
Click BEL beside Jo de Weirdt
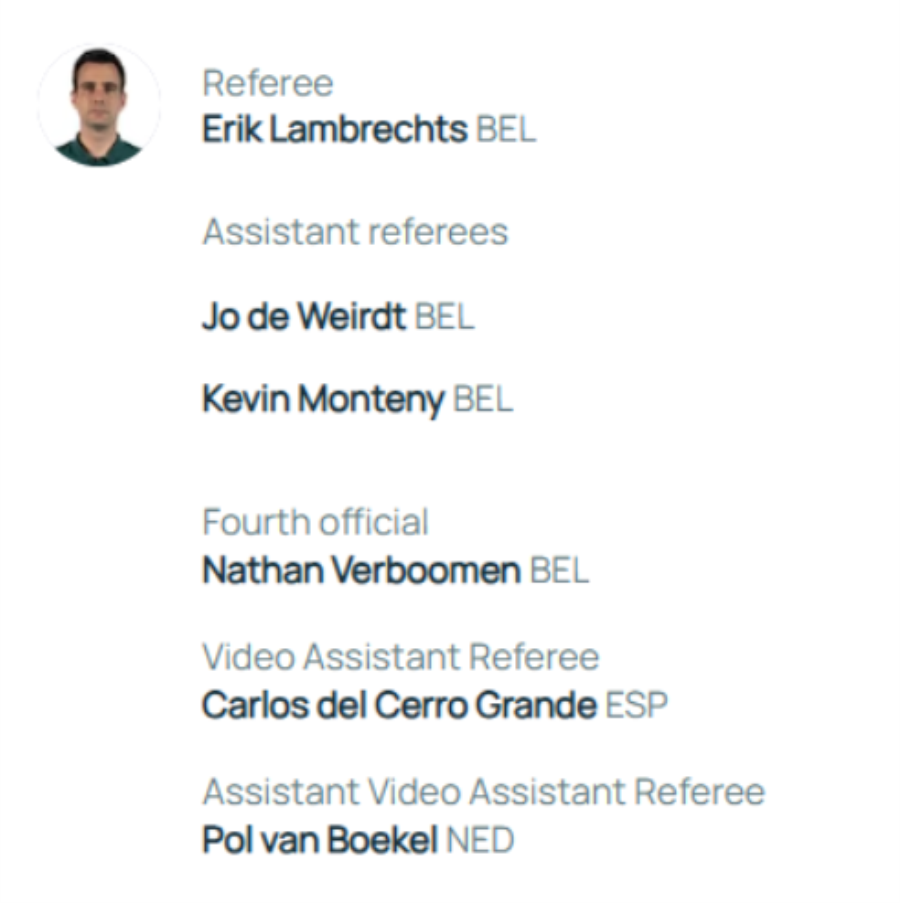coord(444,317)
